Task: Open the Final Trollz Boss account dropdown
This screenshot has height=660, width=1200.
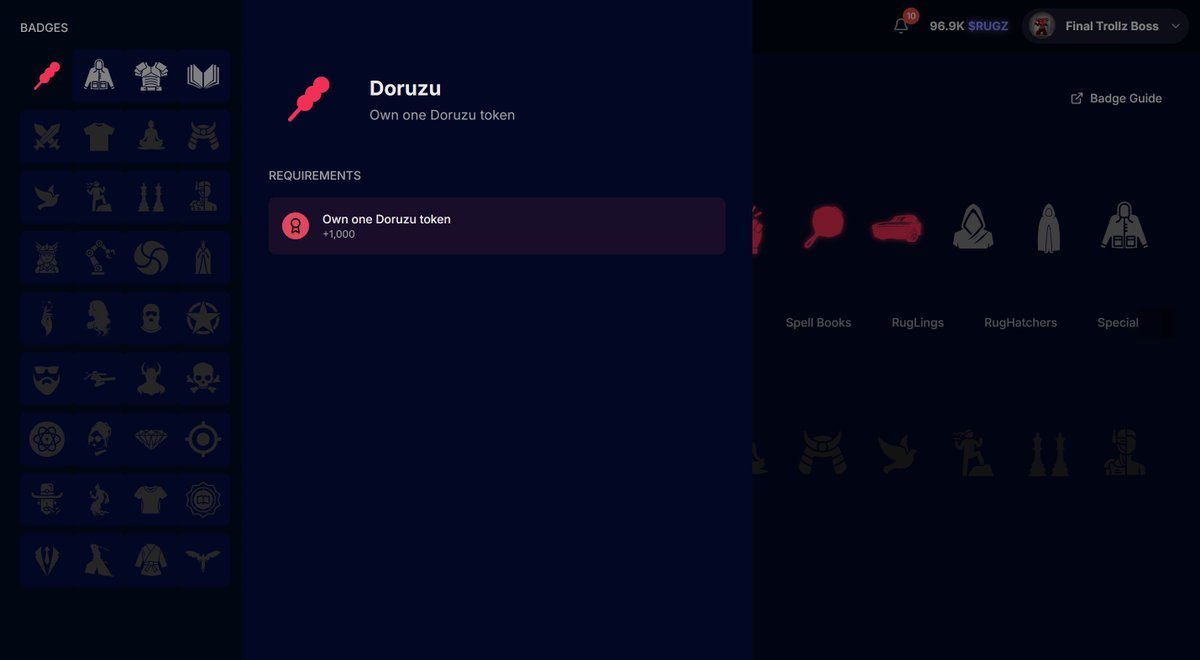Action: click(x=1106, y=26)
